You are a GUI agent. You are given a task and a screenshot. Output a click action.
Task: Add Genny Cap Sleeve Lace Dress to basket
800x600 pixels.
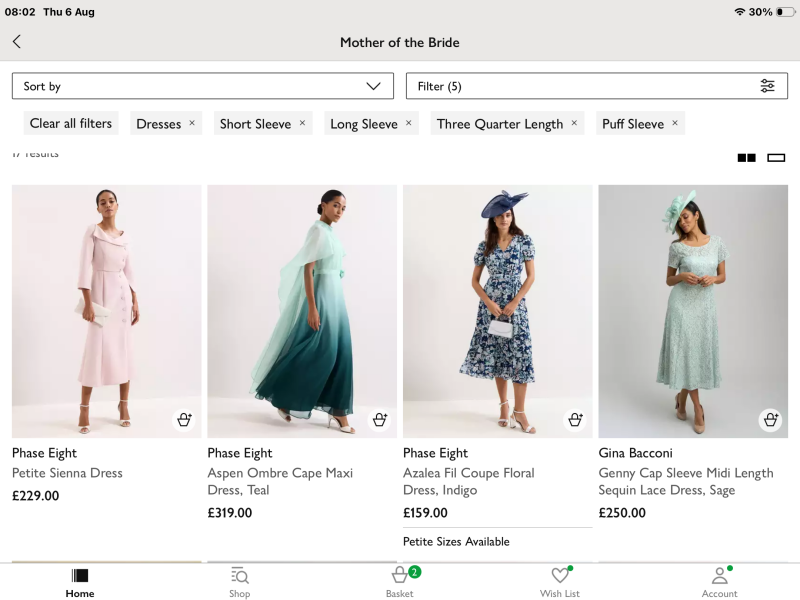770,419
